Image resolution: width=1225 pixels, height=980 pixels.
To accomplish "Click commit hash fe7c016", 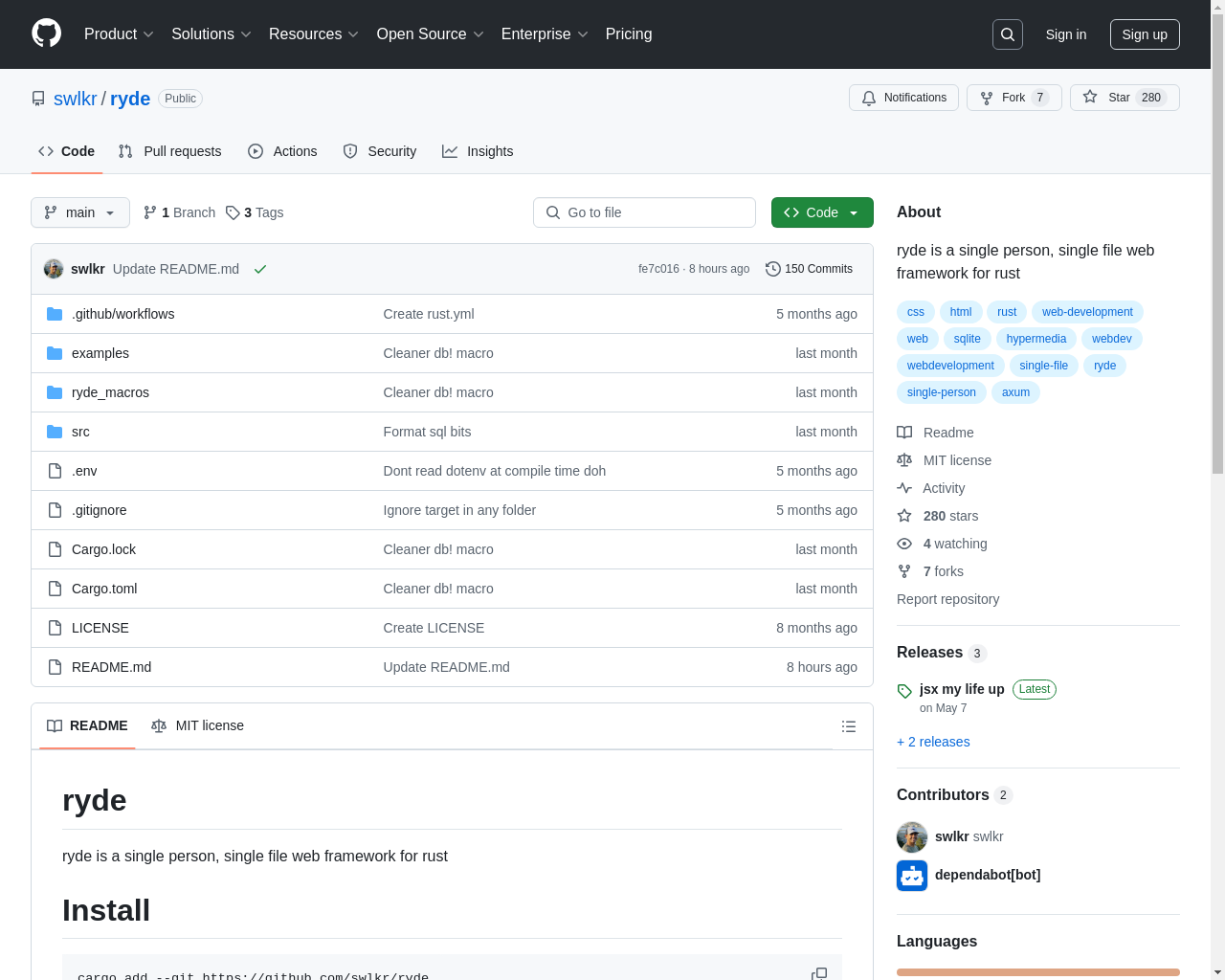I will [x=658, y=269].
